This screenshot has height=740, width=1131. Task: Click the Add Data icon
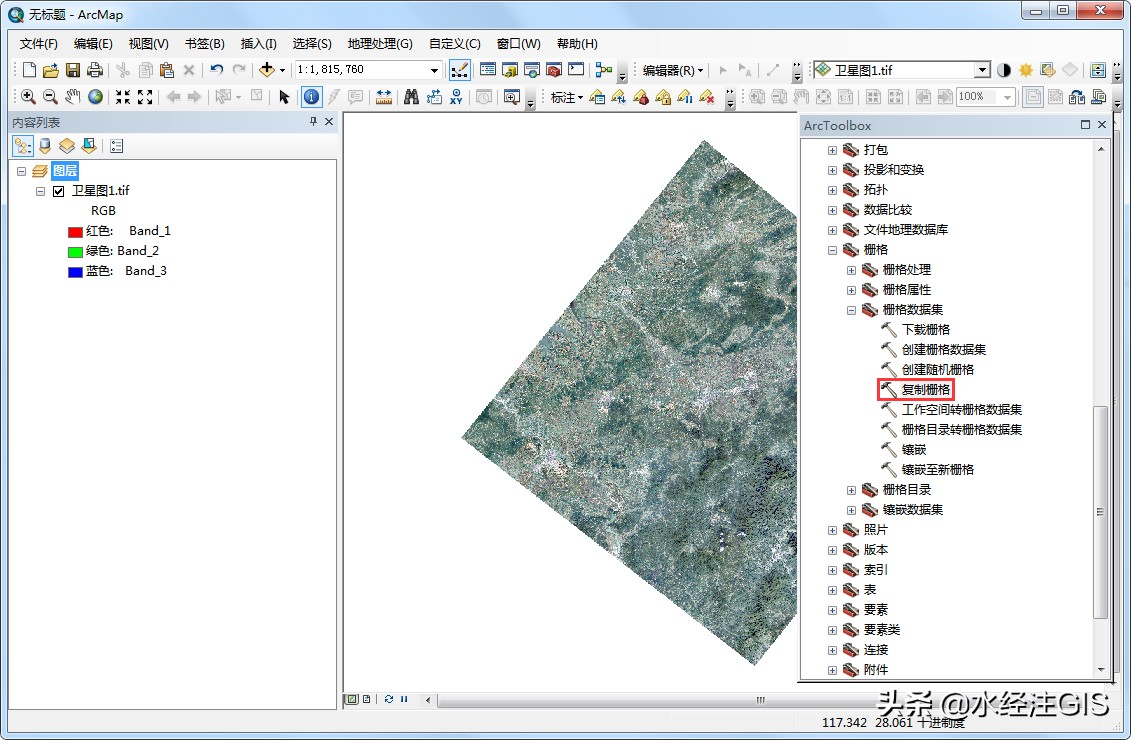pos(266,69)
